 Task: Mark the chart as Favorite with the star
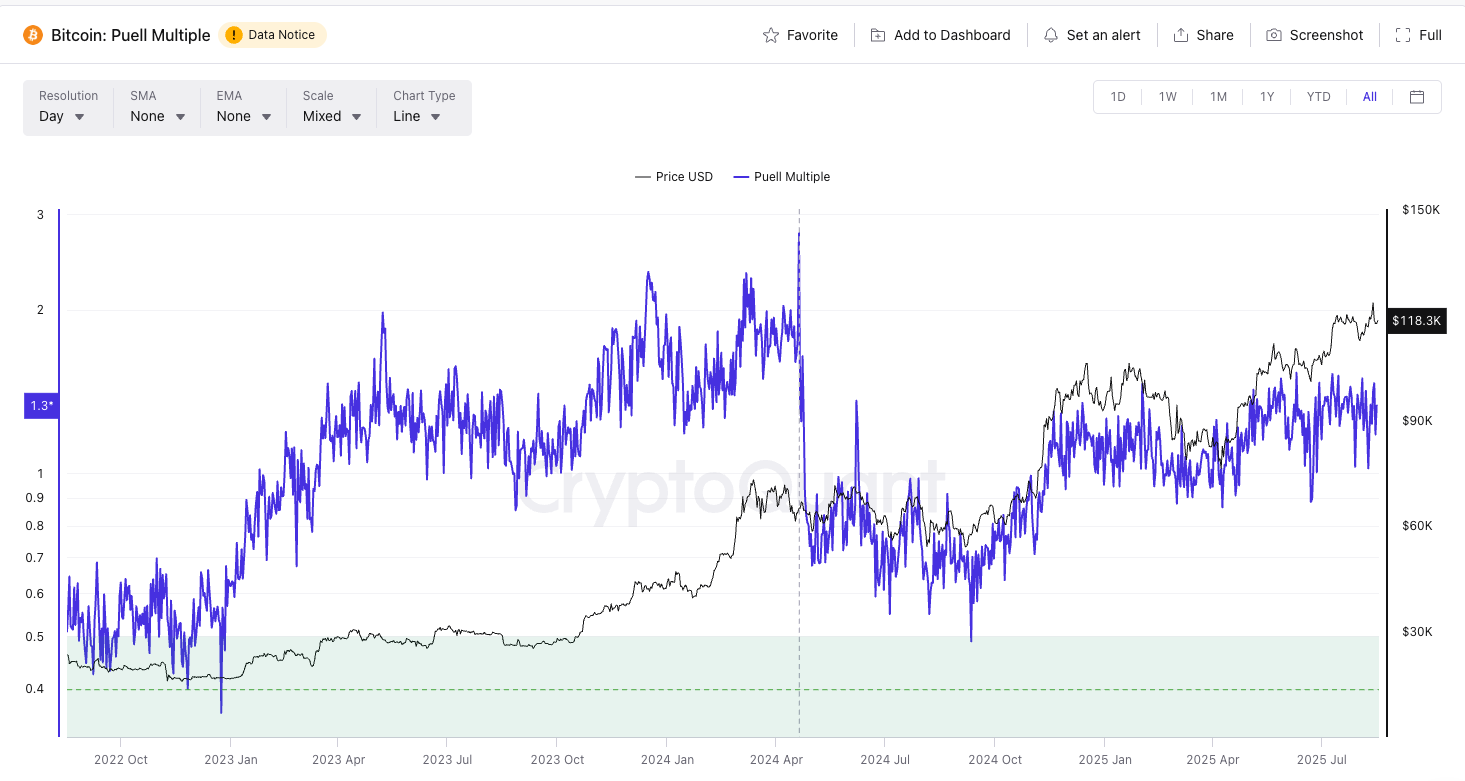click(800, 35)
